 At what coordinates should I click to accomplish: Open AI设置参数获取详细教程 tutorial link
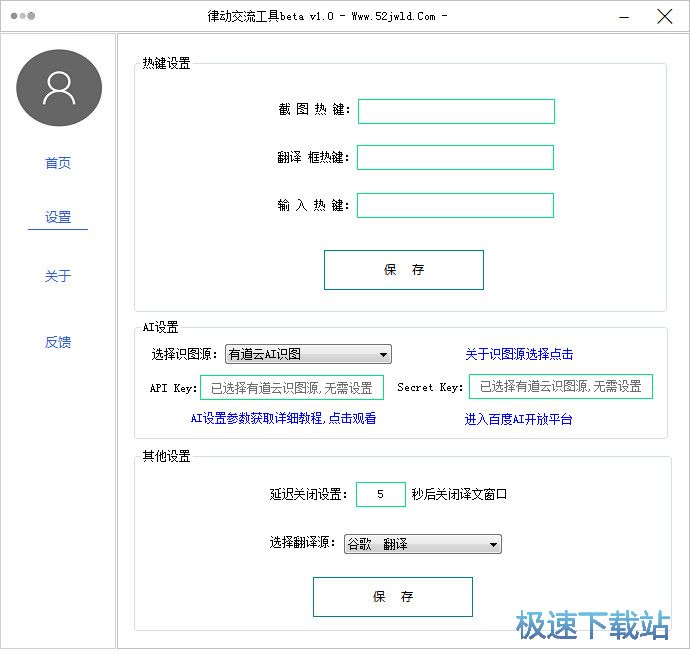283,419
